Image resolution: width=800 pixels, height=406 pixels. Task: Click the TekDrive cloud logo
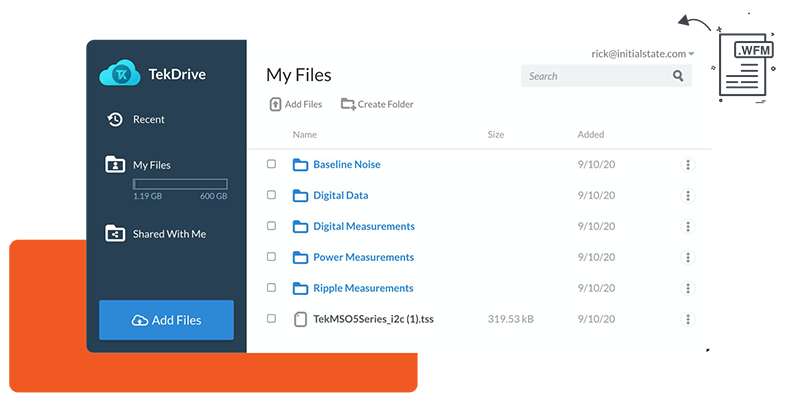pyautogui.click(x=120, y=72)
